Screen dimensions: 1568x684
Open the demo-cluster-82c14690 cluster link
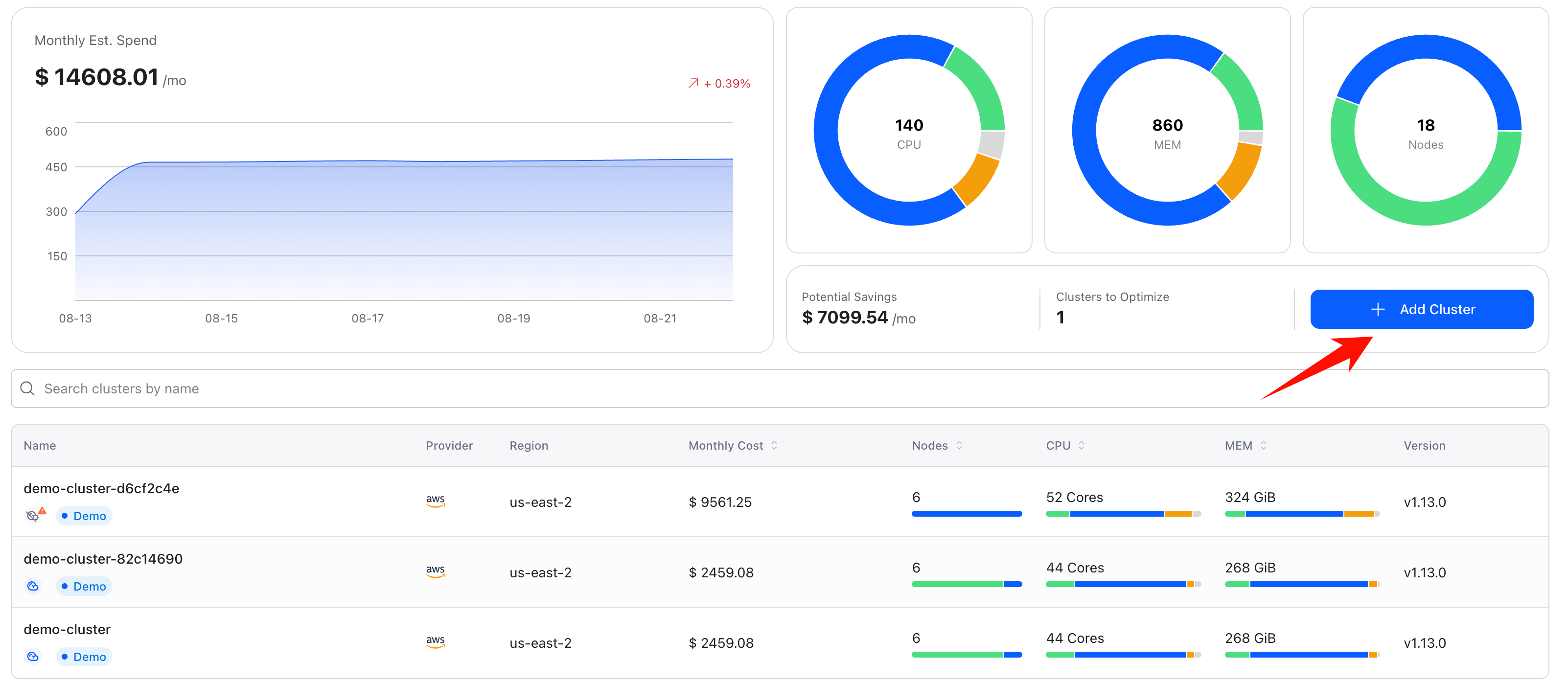(x=103, y=559)
